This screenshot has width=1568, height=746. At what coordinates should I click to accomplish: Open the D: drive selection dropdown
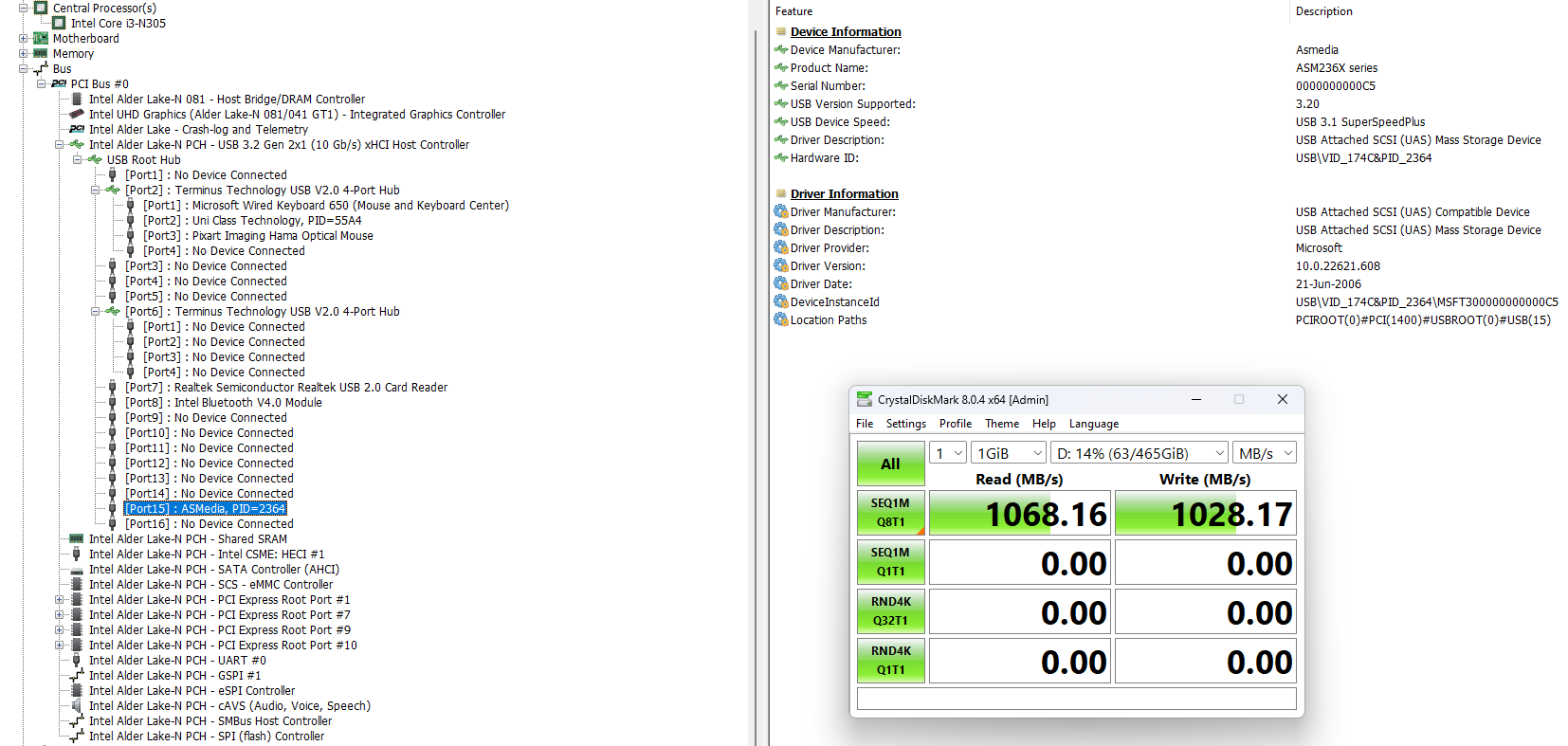click(x=1140, y=453)
